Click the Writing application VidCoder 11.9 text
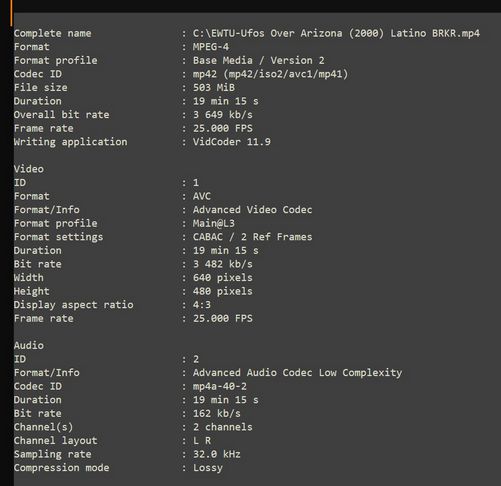The width and height of the screenshot is (501, 486). (x=232, y=142)
